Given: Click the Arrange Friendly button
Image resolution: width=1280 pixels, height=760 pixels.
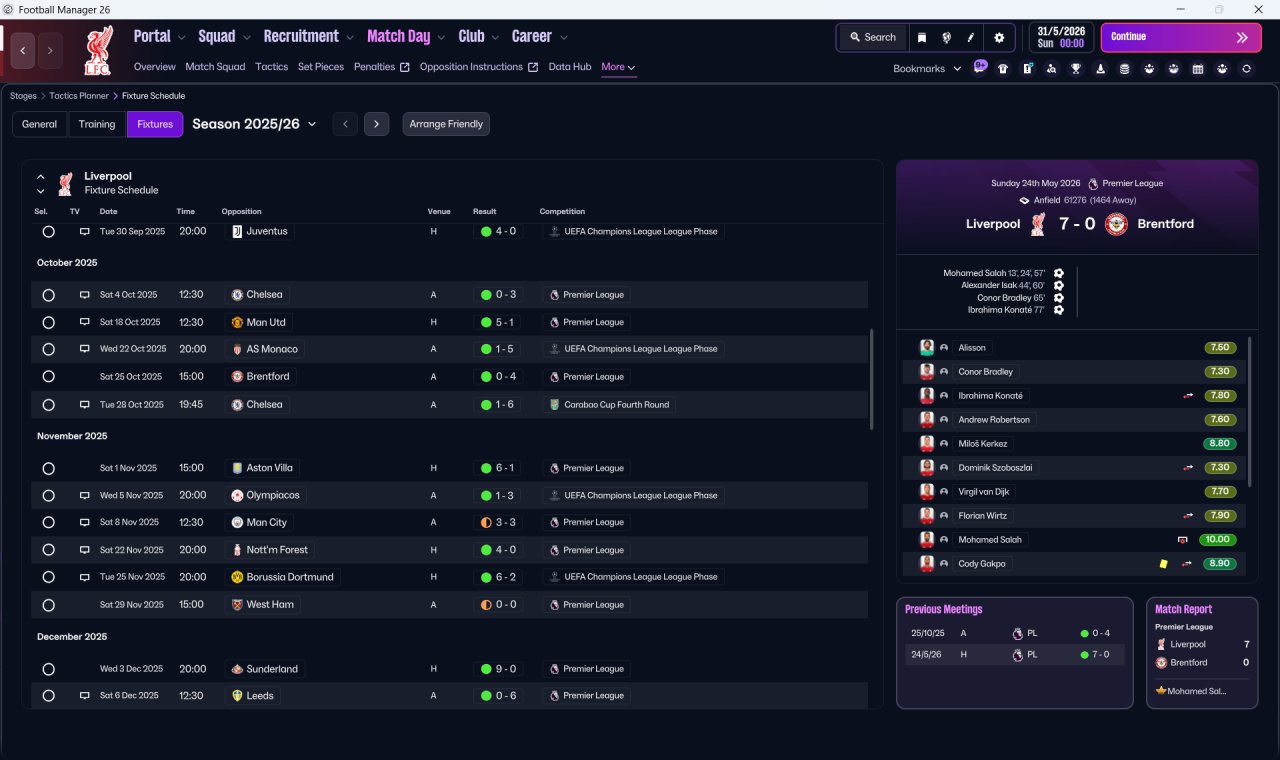Looking at the screenshot, I should (x=446, y=124).
